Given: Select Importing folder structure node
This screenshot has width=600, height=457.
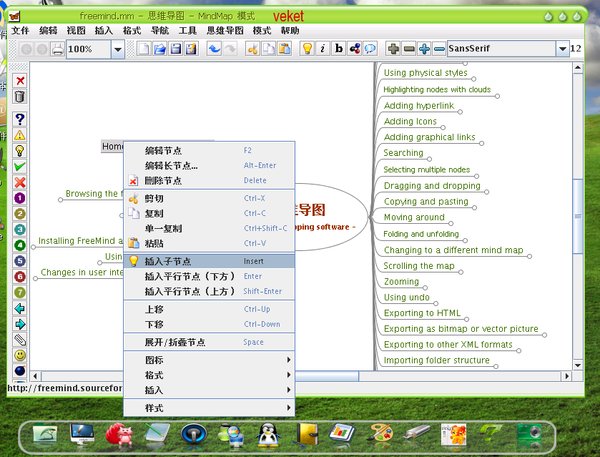Looking at the screenshot, I should tap(437, 360).
